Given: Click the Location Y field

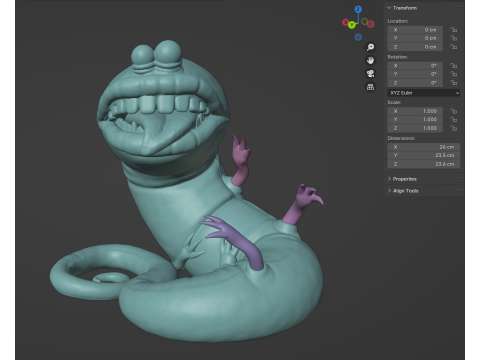Looking at the screenshot, I should tap(415, 38).
